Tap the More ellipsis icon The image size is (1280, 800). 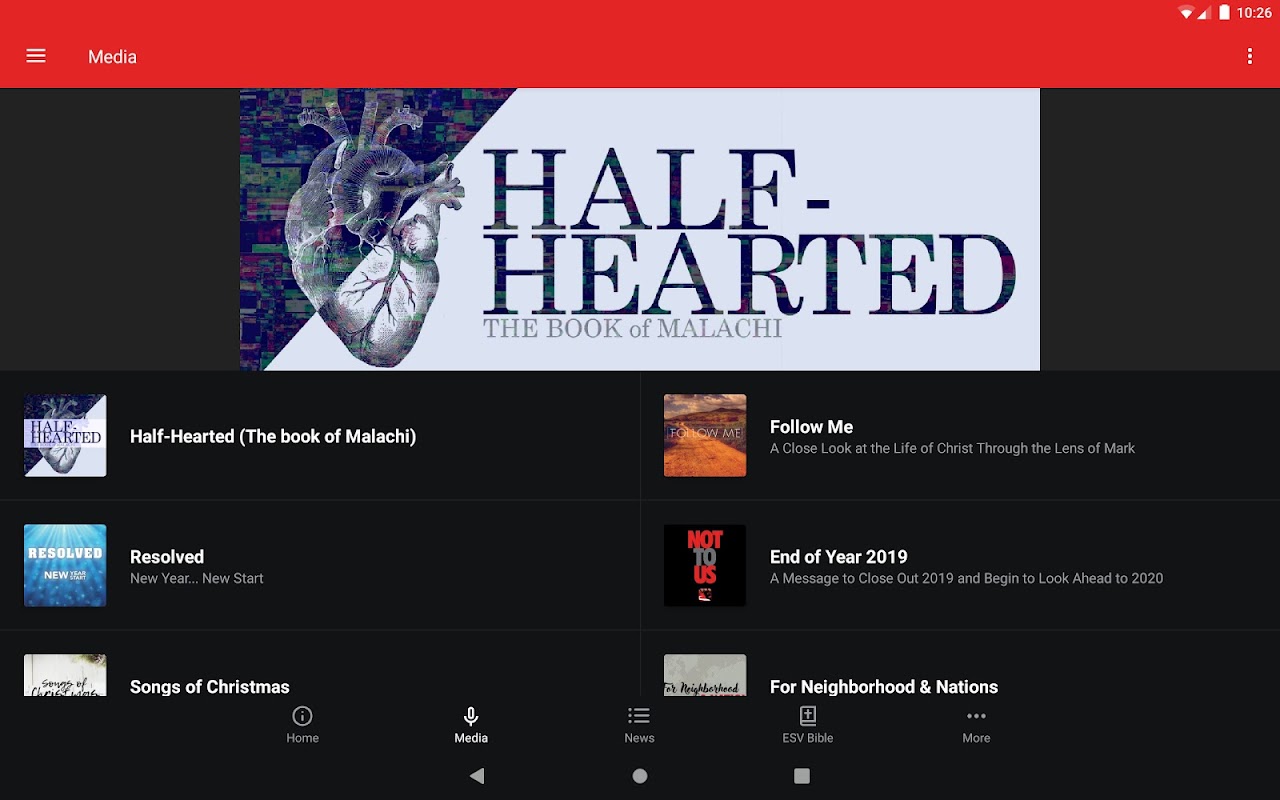pos(976,716)
